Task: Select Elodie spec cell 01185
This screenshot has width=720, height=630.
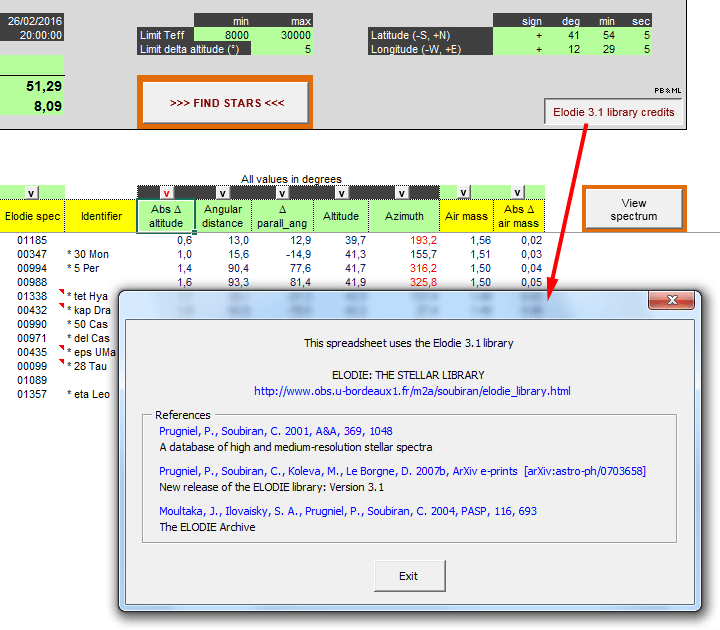Action: coord(32,240)
